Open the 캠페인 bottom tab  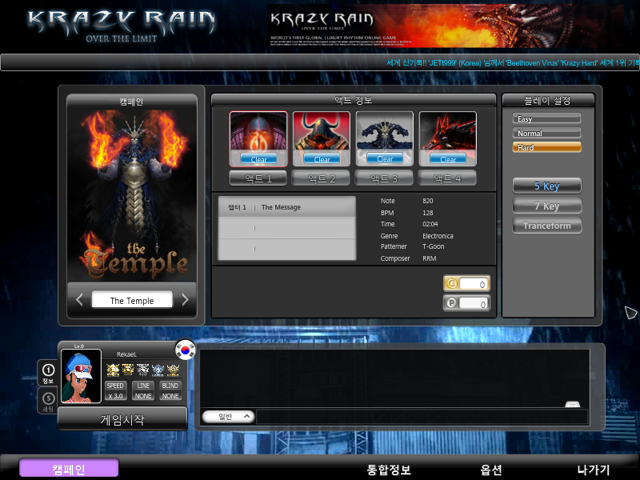point(69,469)
